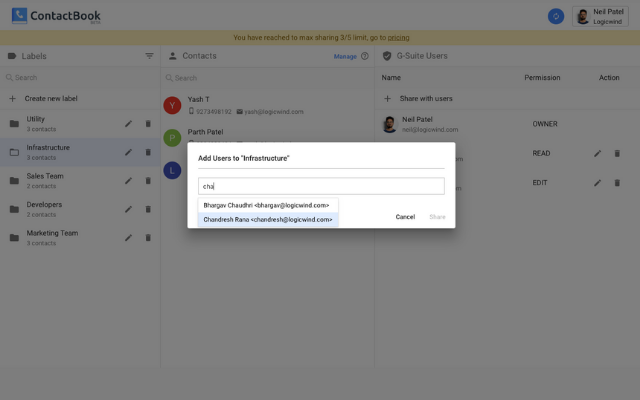Choose Bhargav Chaudhri suggestion

(268, 205)
